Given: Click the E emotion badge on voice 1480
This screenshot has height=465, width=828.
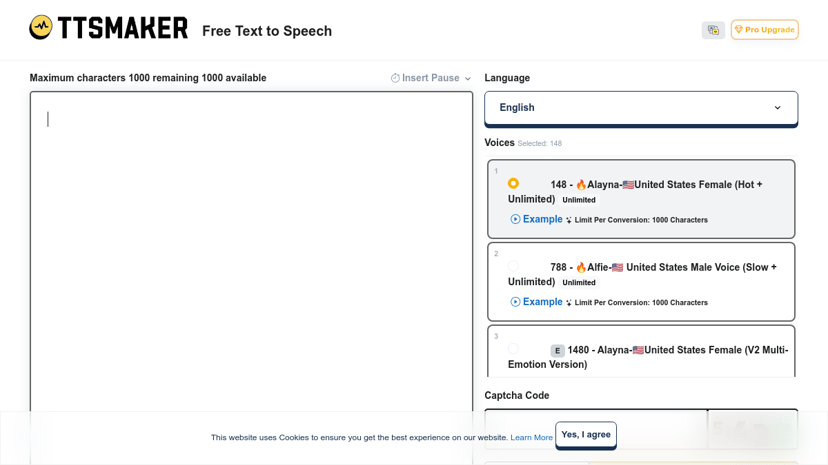Looking at the screenshot, I should point(557,350).
